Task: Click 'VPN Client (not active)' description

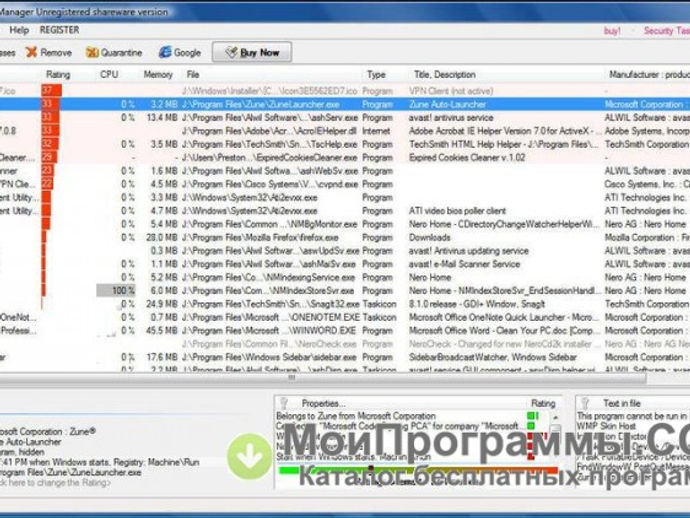Action: tap(451, 91)
